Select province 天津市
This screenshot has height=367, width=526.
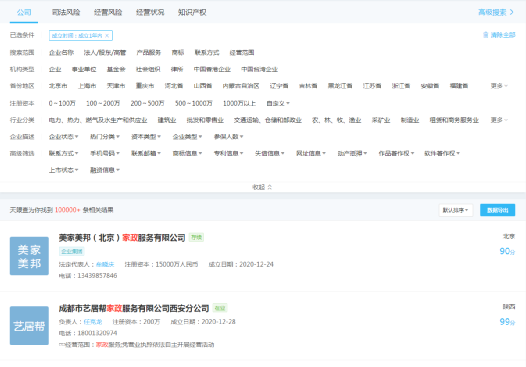[116, 86]
